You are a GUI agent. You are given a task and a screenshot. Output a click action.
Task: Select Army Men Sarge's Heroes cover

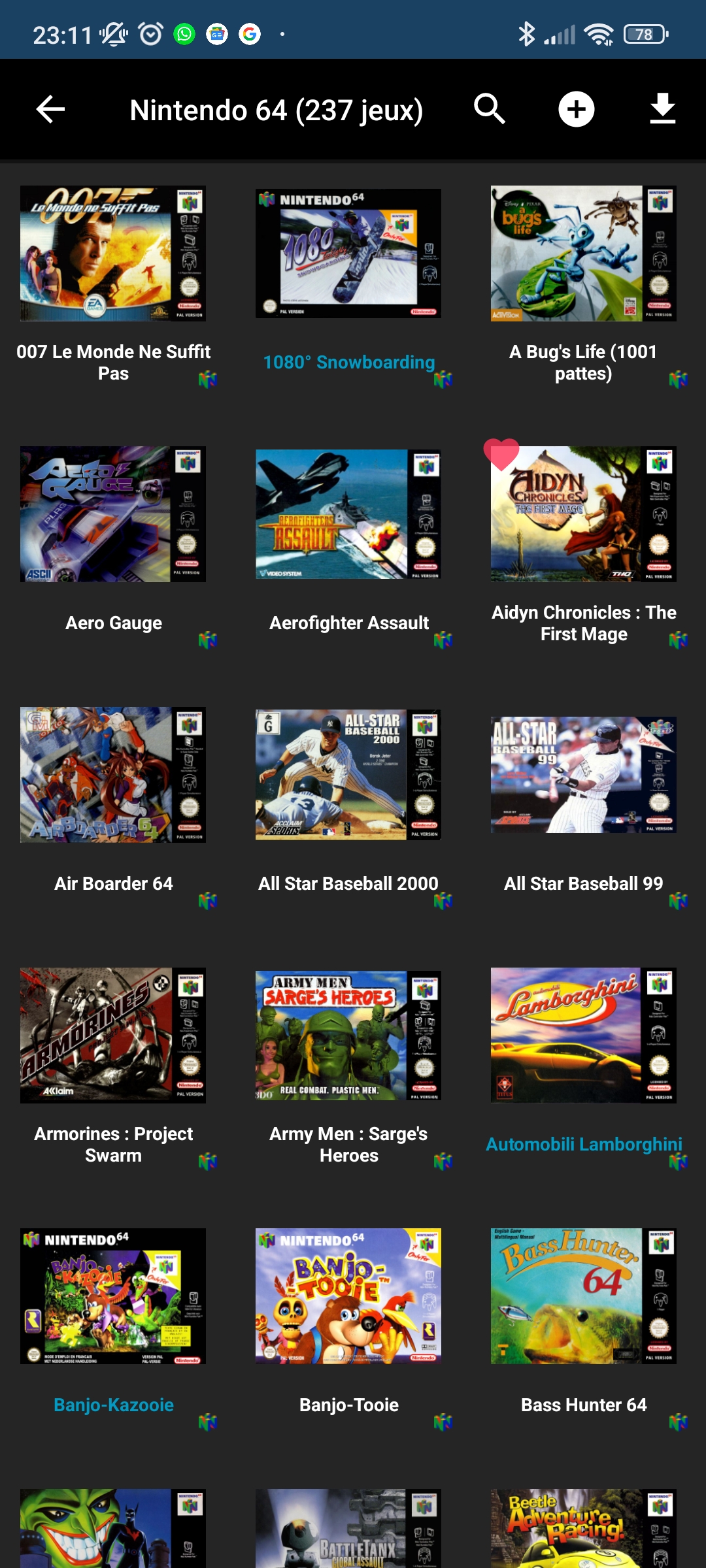(x=348, y=1036)
